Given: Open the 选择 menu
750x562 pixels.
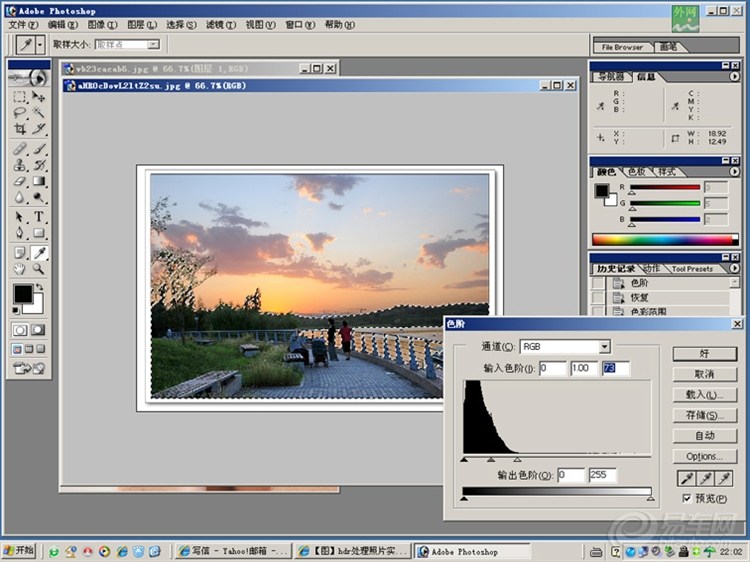Looking at the screenshot, I should pyautogui.click(x=181, y=25).
